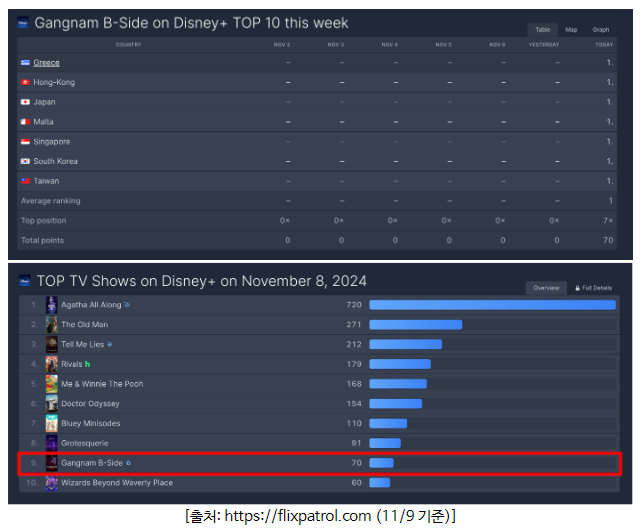This screenshot has height=528, width=641.
Task: Select the Table tab
Action: 541,30
